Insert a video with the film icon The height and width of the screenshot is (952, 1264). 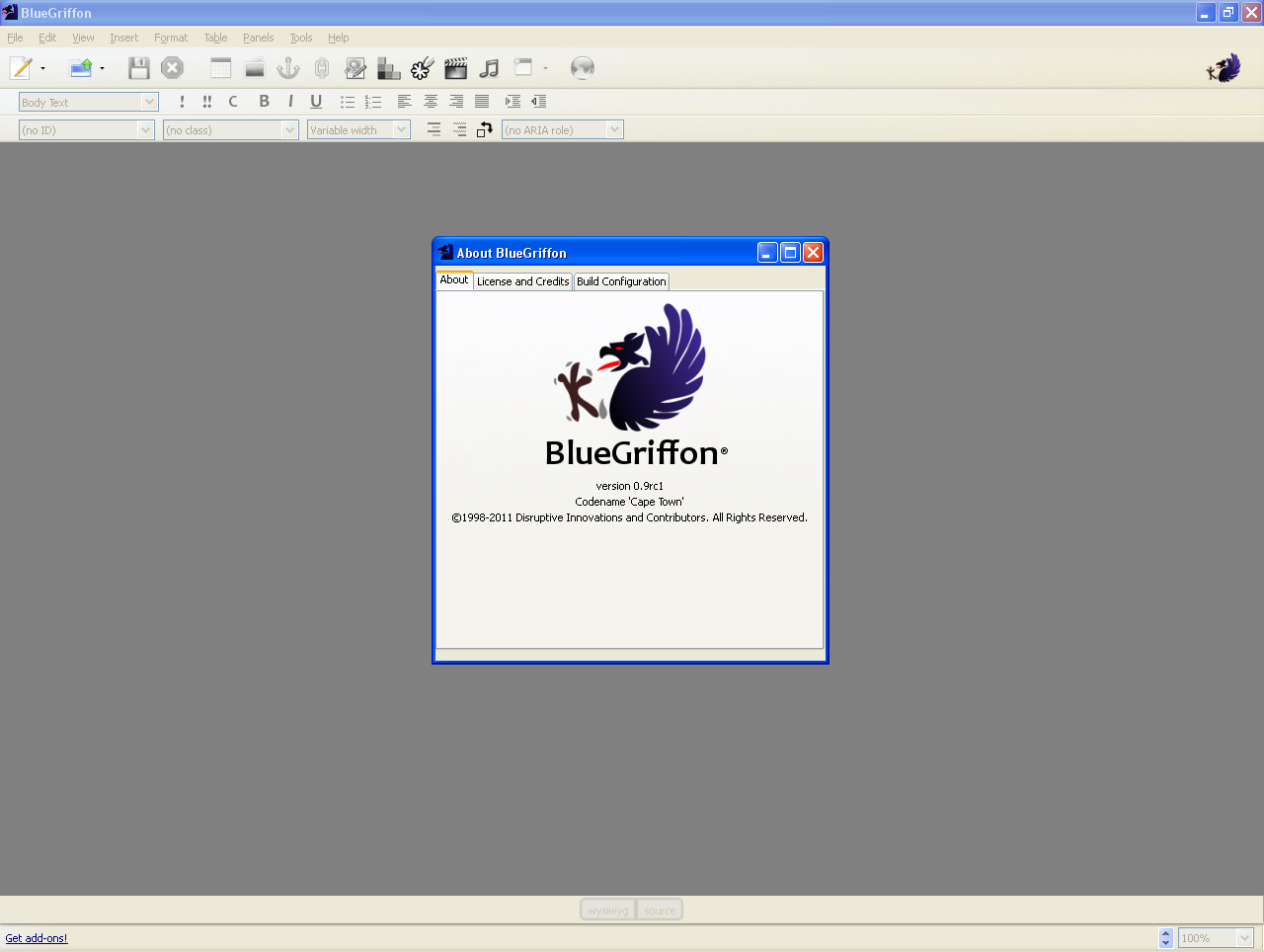click(x=455, y=67)
